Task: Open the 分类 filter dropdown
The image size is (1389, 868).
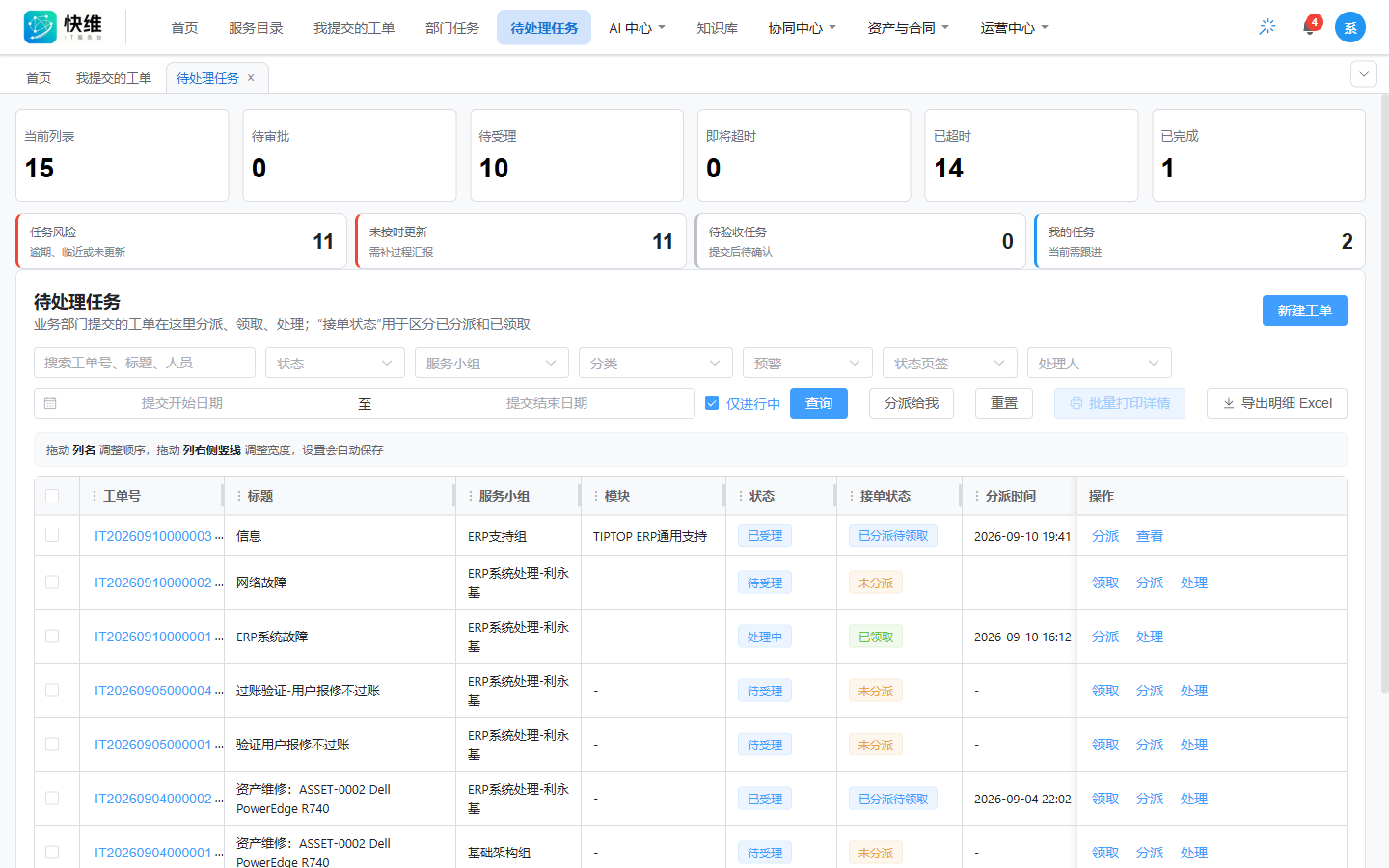Action: 656,363
